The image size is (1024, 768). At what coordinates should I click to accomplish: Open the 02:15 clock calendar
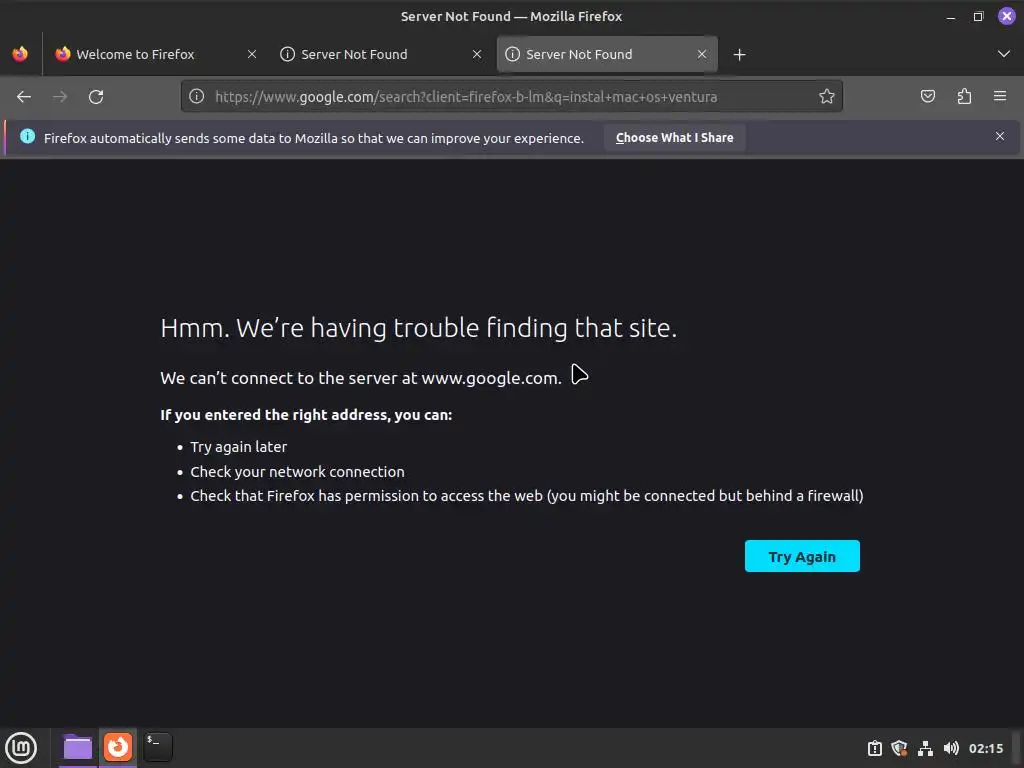tap(985, 748)
